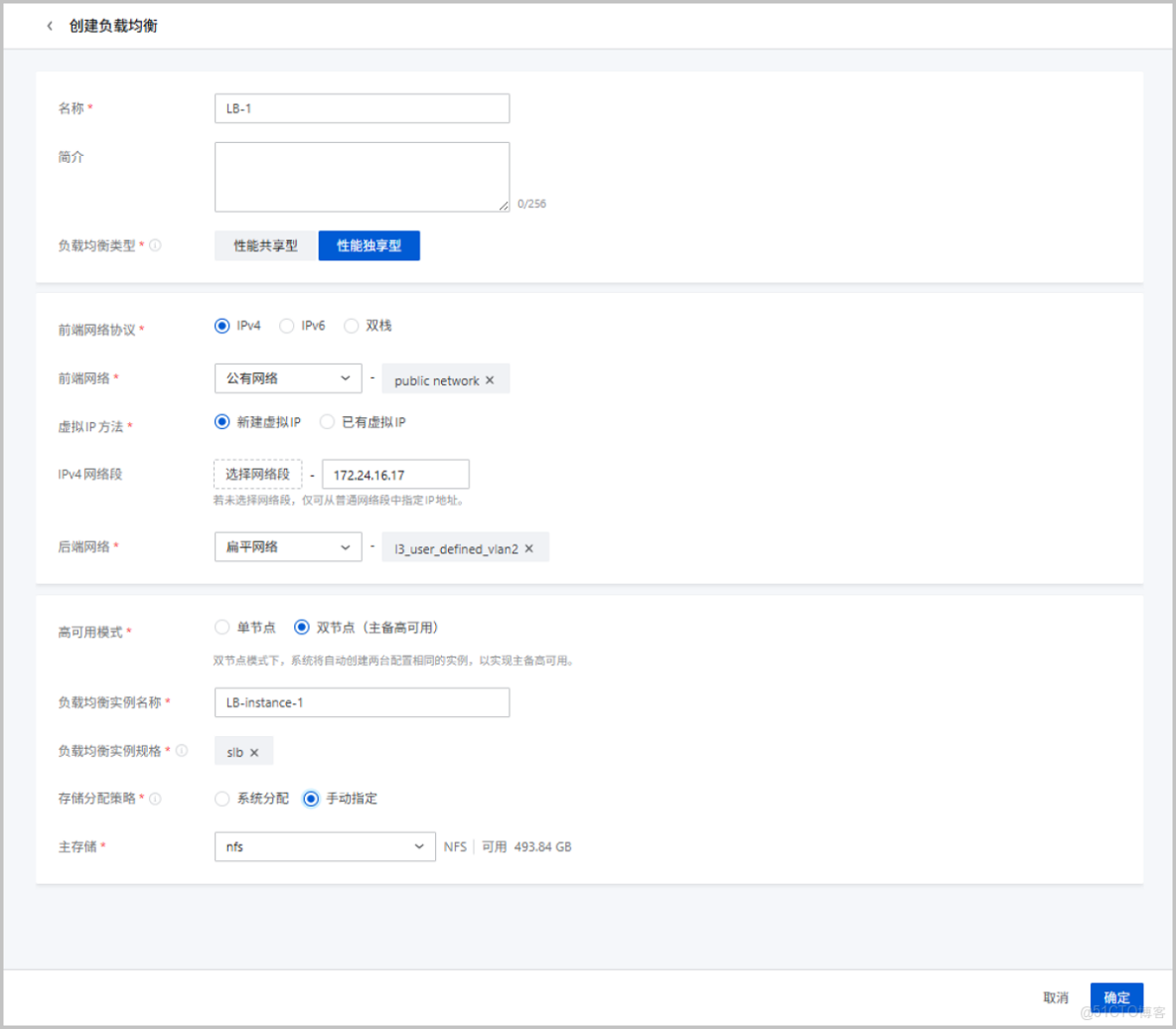Select 性能独享型 load balancer type
This screenshot has width=1176, height=1029.
point(368,244)
